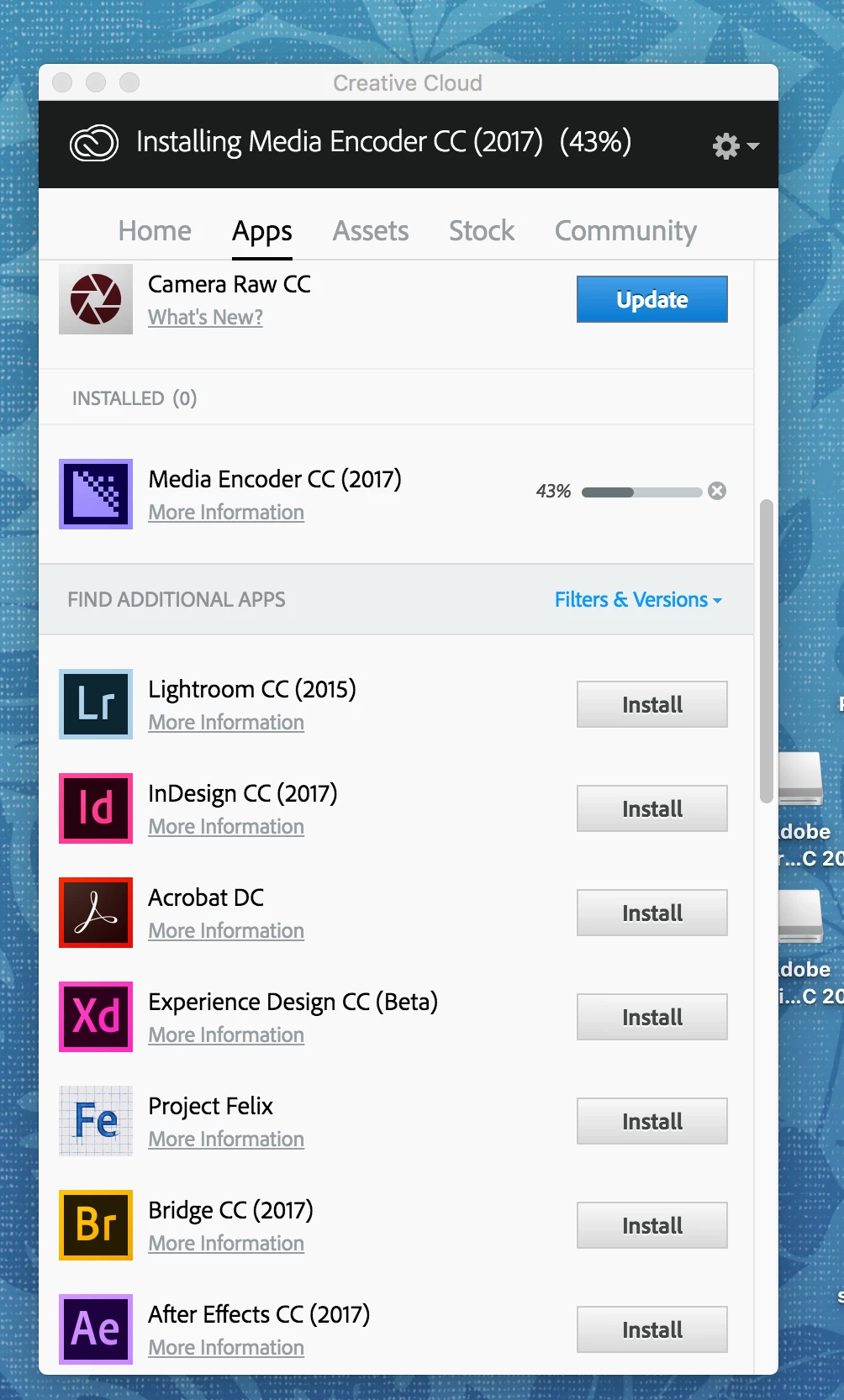
Task: Click the Creative Cloud window title
Action: point(408,83)
